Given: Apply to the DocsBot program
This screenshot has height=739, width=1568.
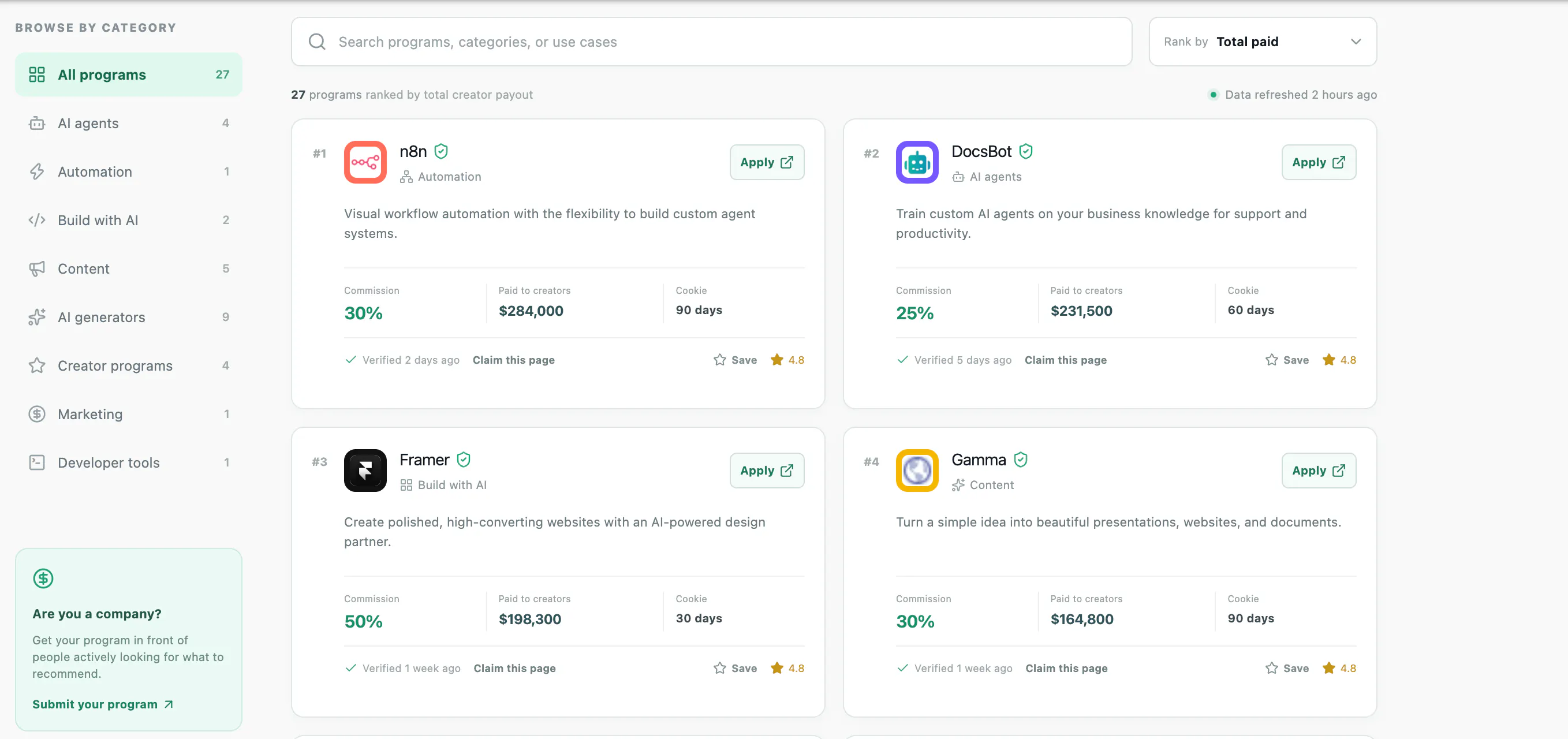Looking at the screenshot, I should coord(1319,162).
